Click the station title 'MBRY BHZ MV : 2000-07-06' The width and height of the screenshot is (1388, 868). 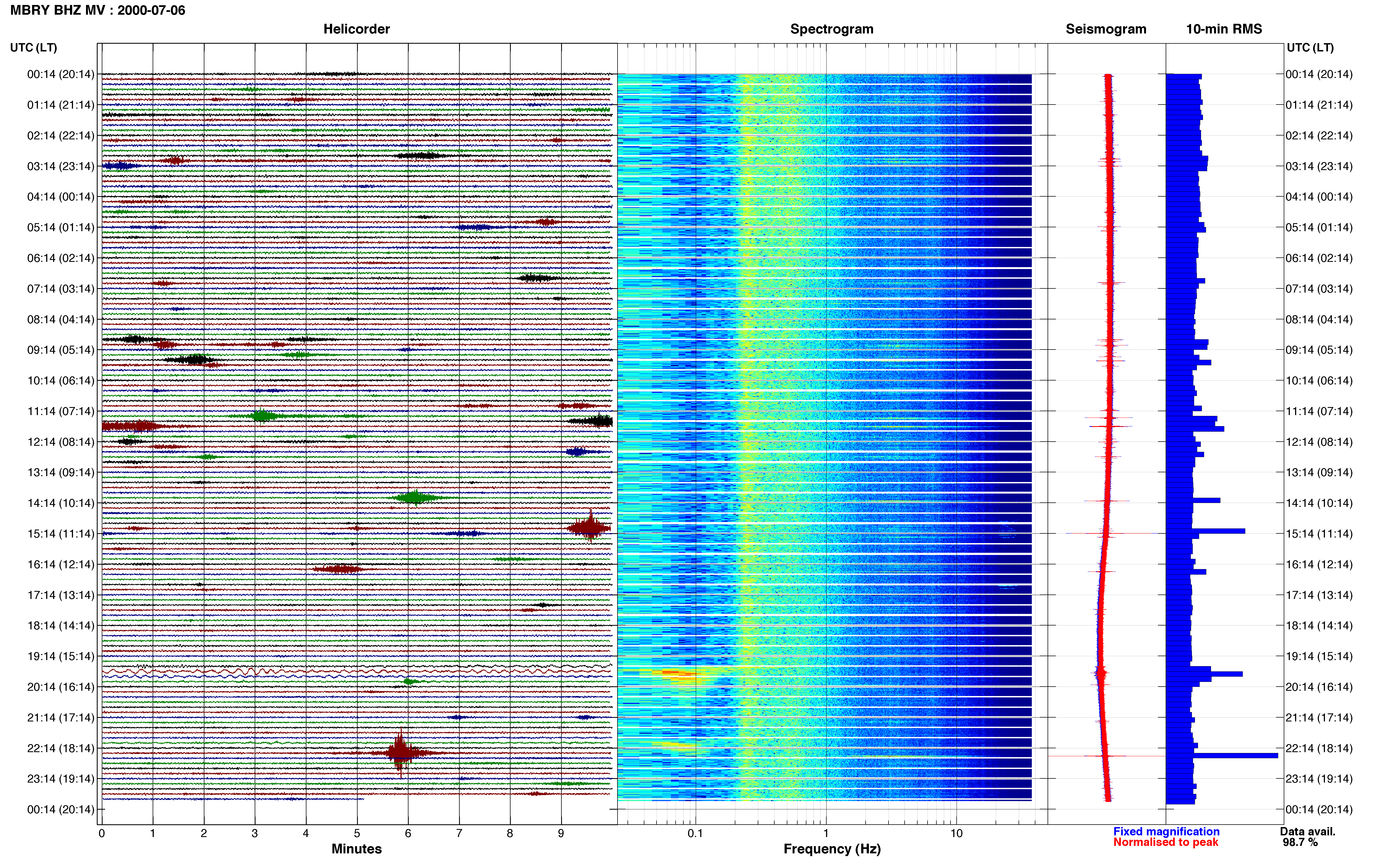click(x=98, y=10)
